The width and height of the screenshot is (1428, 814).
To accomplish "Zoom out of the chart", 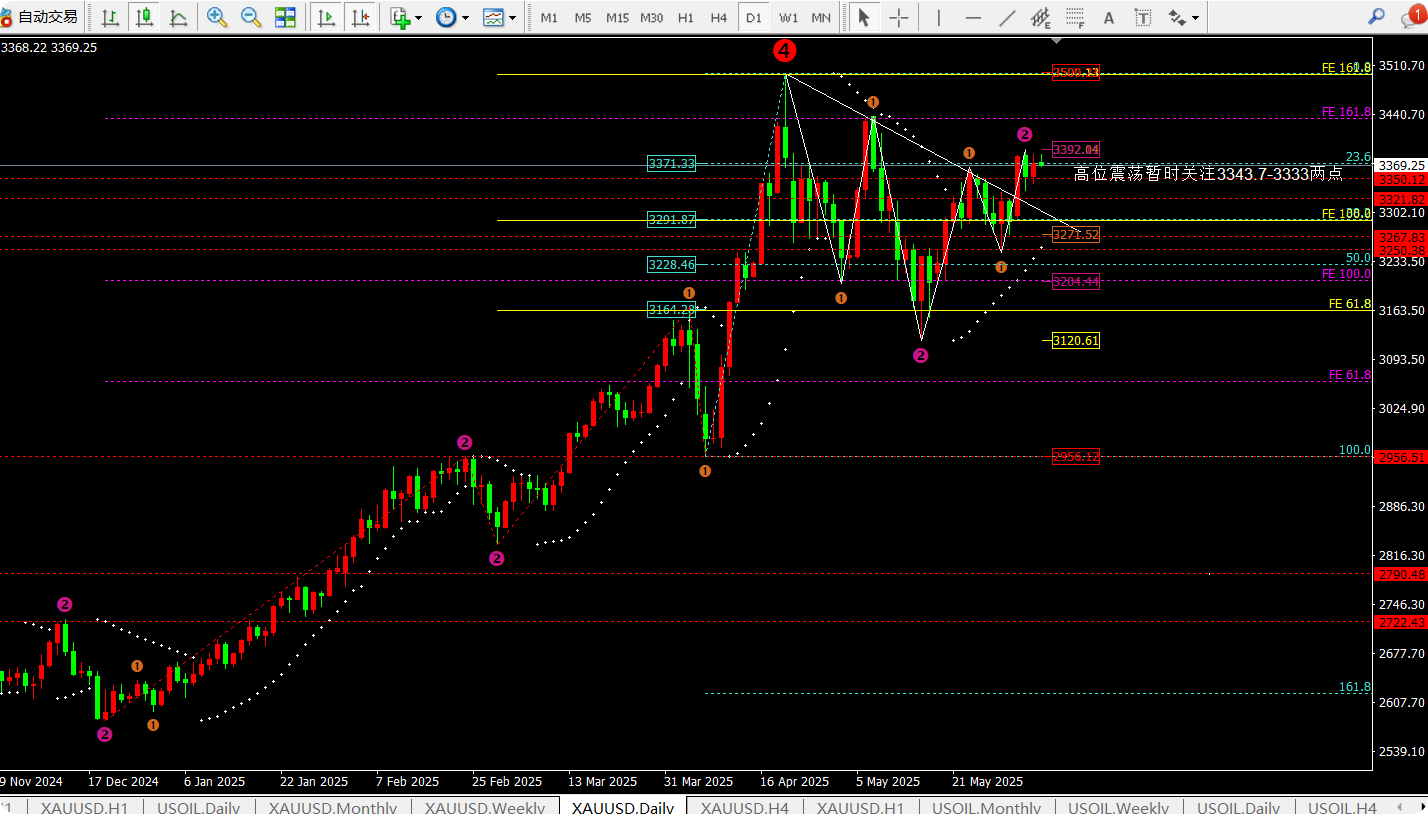I will tap(251, 17).
